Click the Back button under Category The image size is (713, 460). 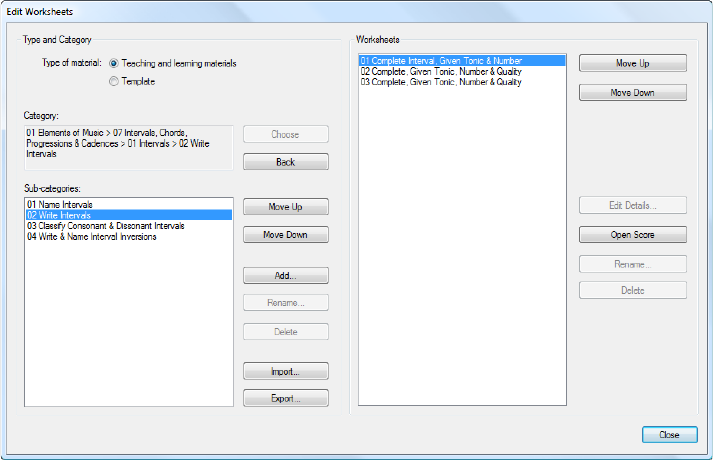pyautogui.click(x=286, y=162)
